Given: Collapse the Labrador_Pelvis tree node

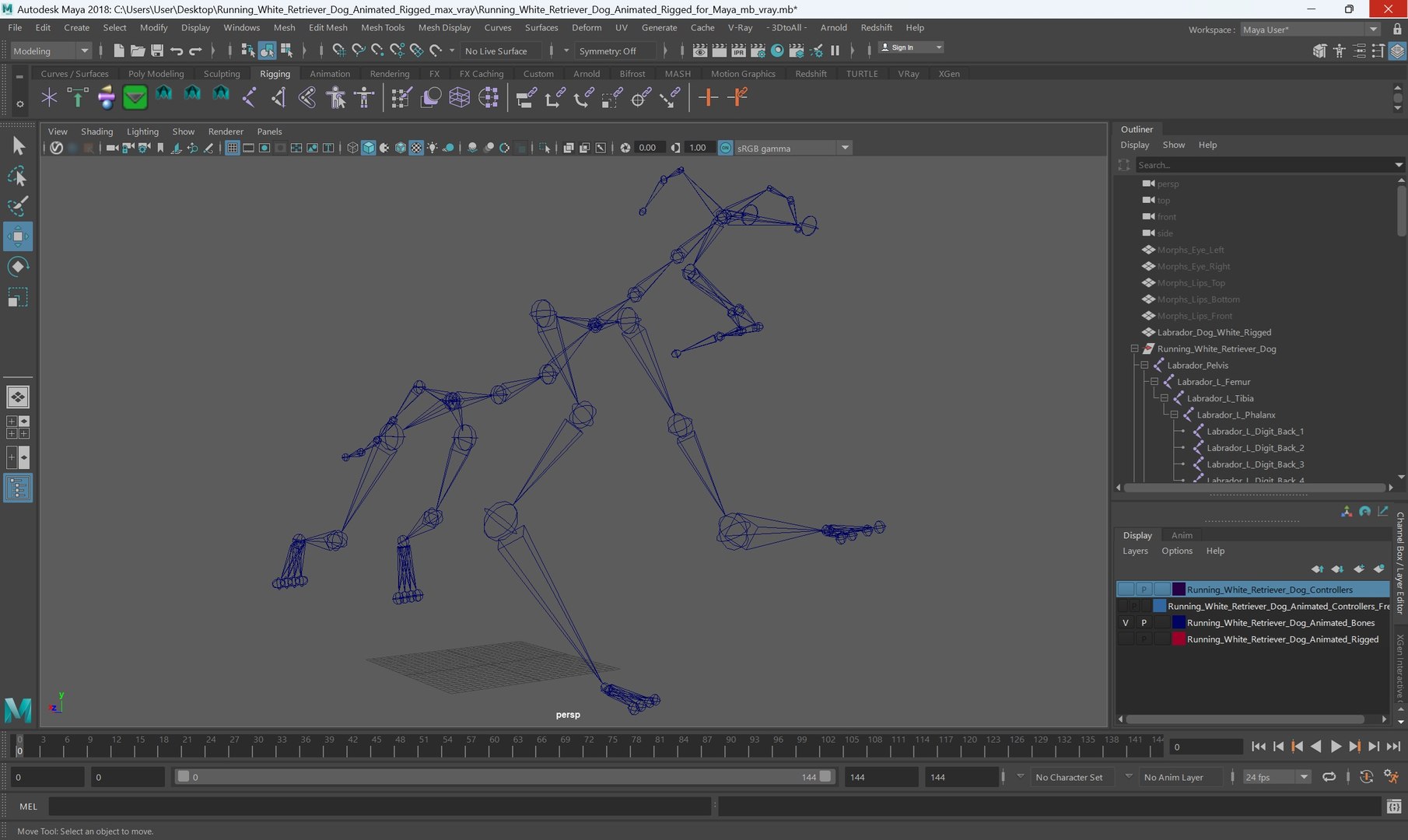Looking at the screenshot, I should tap(1144, 365).
